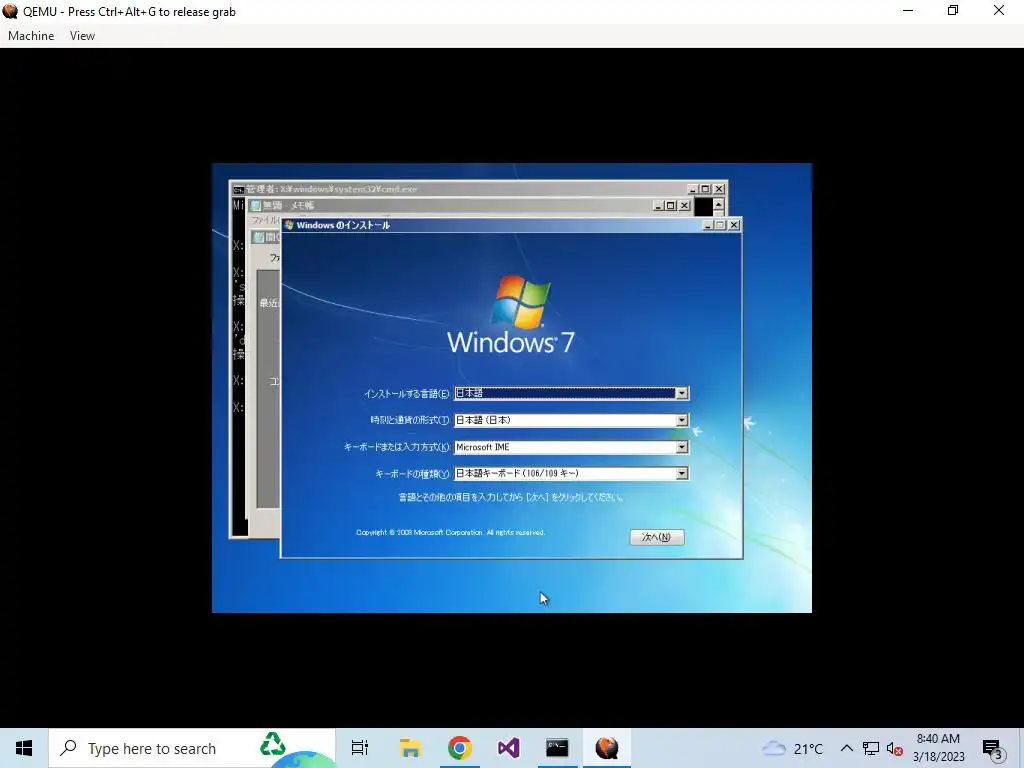
Task: Open the Windows Start menu
Action: point(24,748)
